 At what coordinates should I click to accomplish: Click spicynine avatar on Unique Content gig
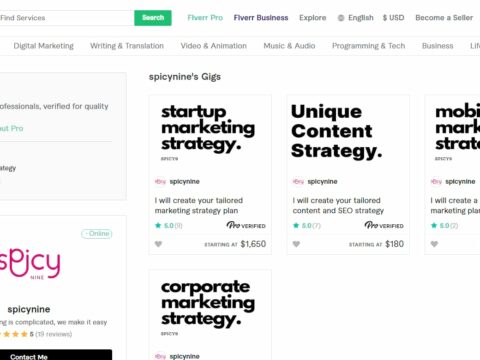tap(298, 181)
